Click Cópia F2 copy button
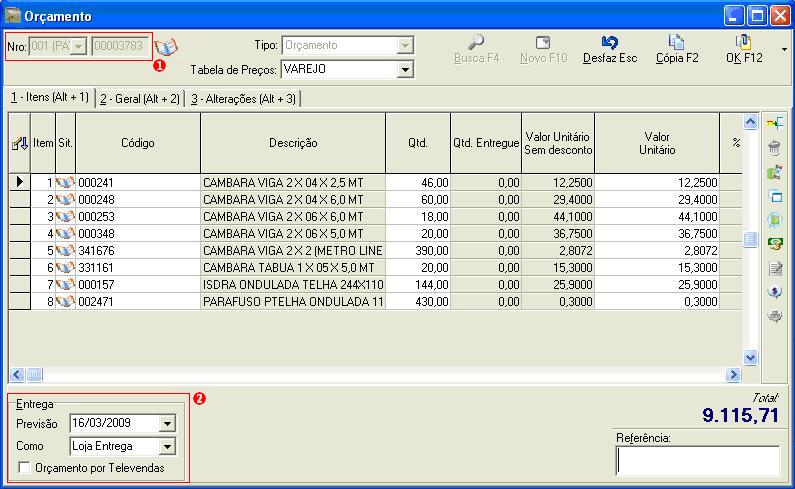The image size is (795, 489). click(677, 49)
